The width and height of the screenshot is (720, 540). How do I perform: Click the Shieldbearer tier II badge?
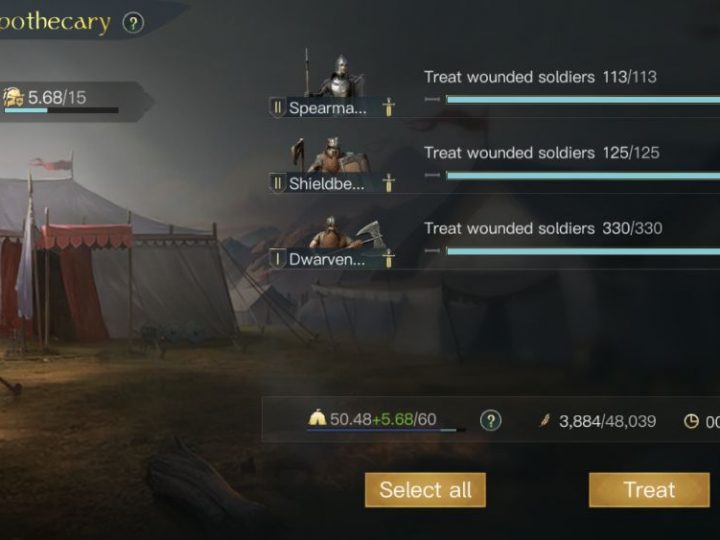click(x=277, y=183)
